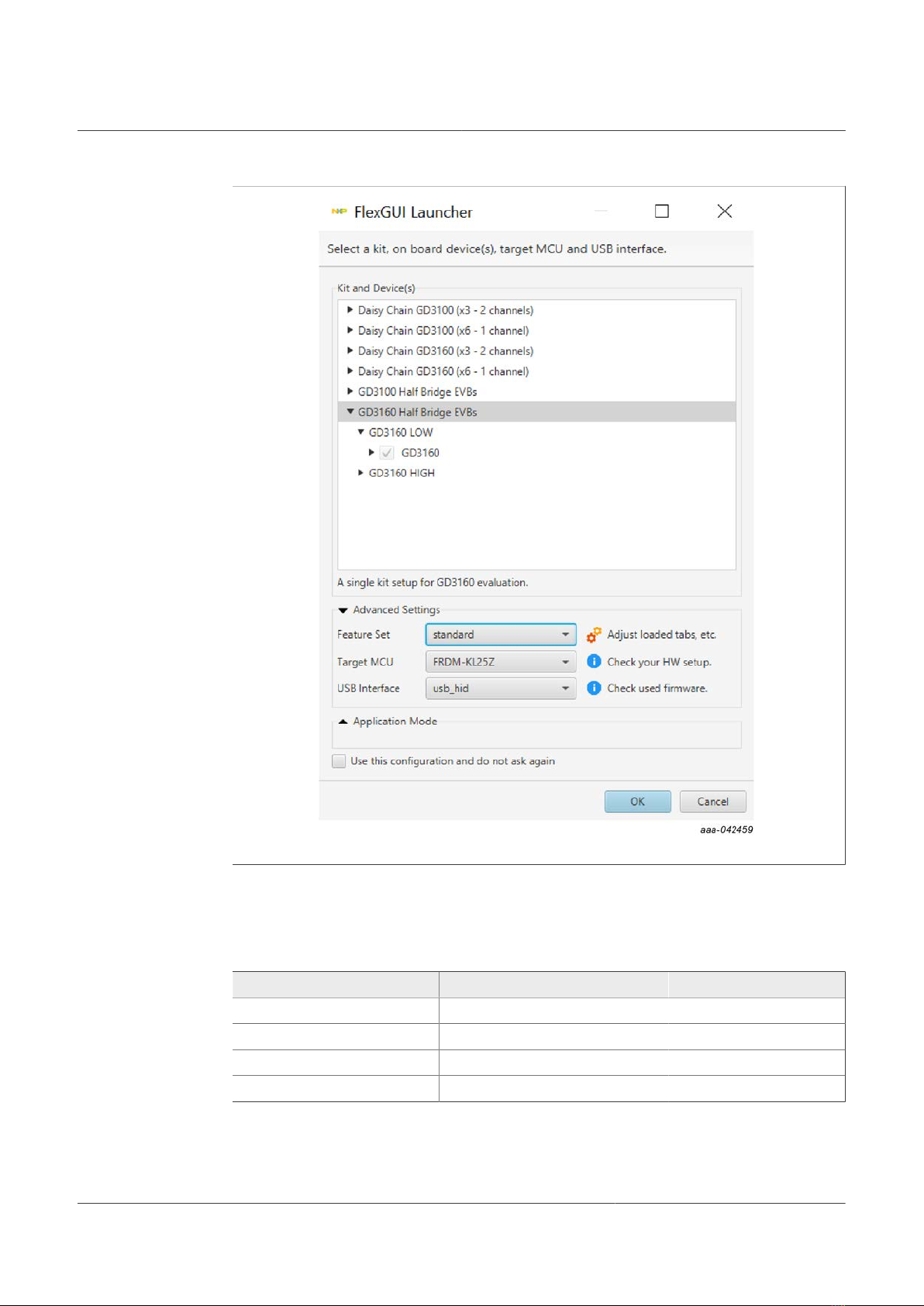Click the 'GD3160' device label under GD3160 LOW
The image size is (924, 1306).
(x=420, y=453)
